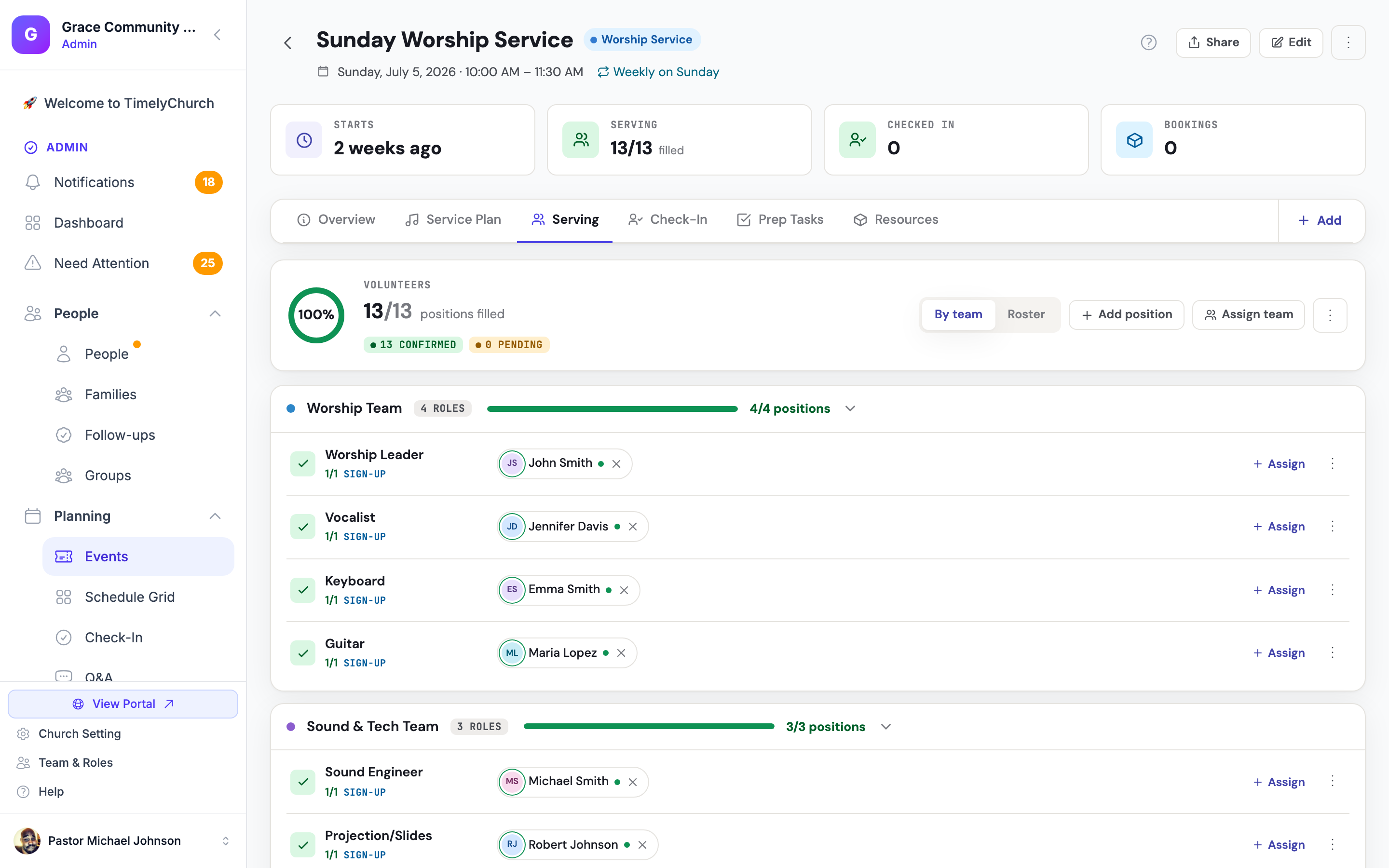Open Need Attention warning item
Image resolution: width=1389 pixels, height=868 pixels.
click(x=123, y=263)
